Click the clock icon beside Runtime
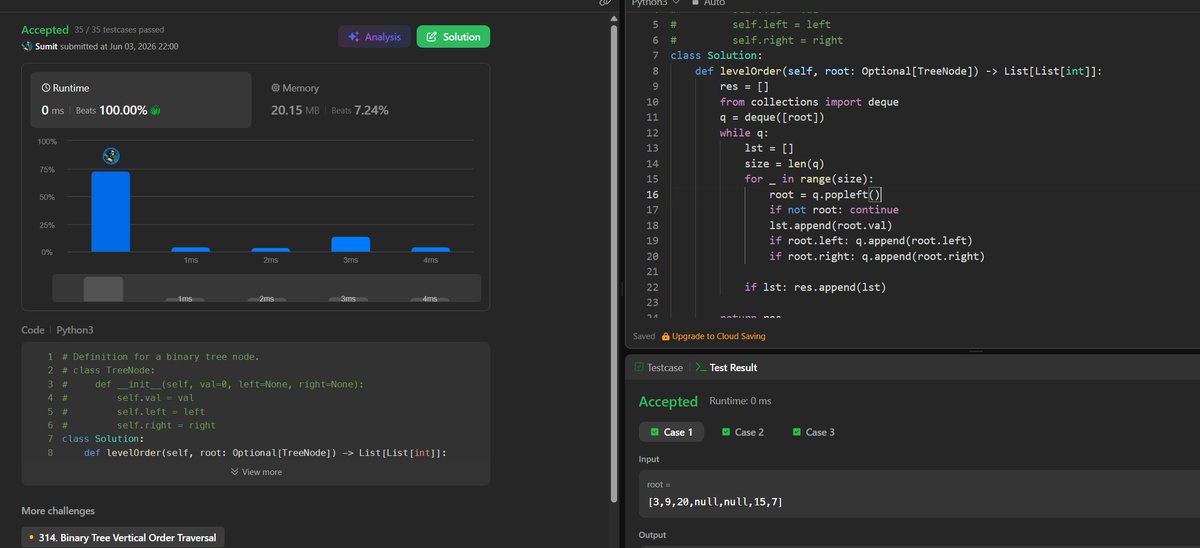Screen dimensions: 1200x548 (46, 88)
